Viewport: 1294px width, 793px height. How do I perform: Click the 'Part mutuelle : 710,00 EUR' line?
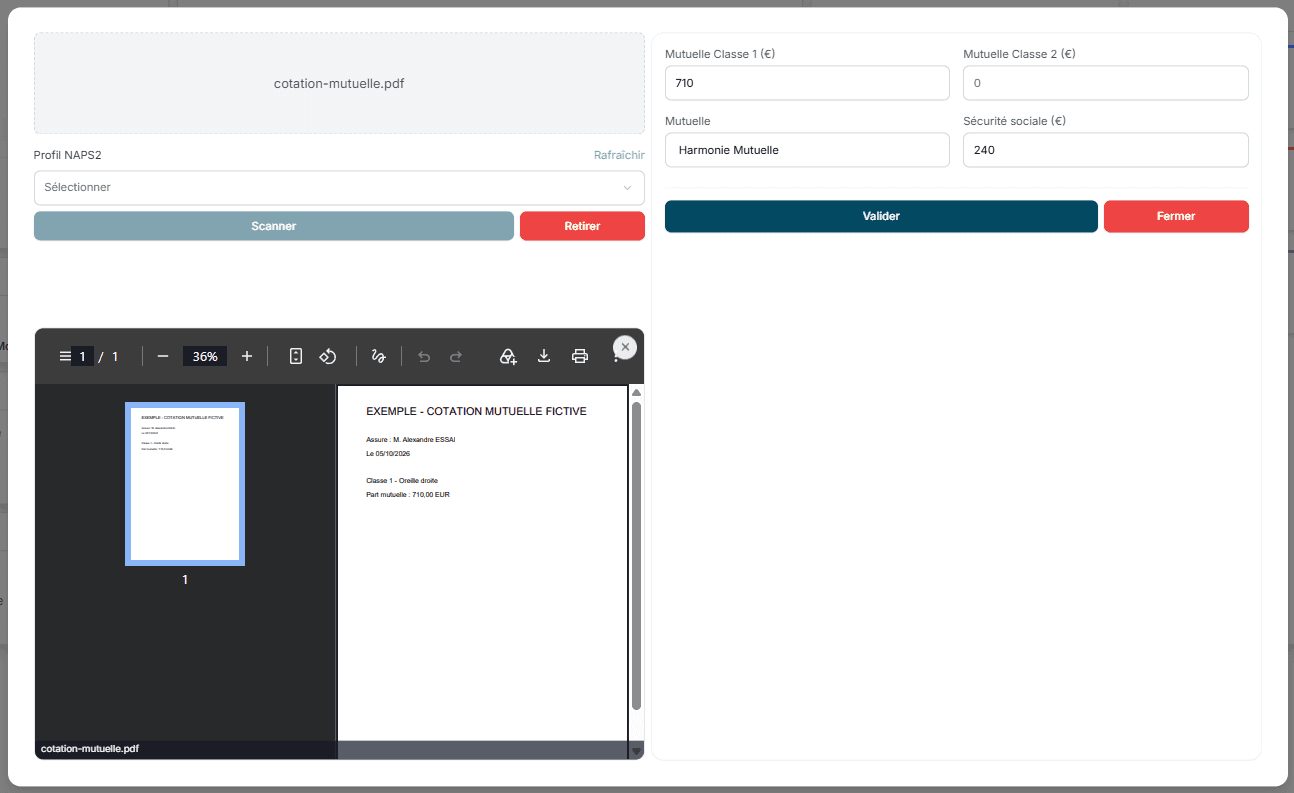[408, 494]
